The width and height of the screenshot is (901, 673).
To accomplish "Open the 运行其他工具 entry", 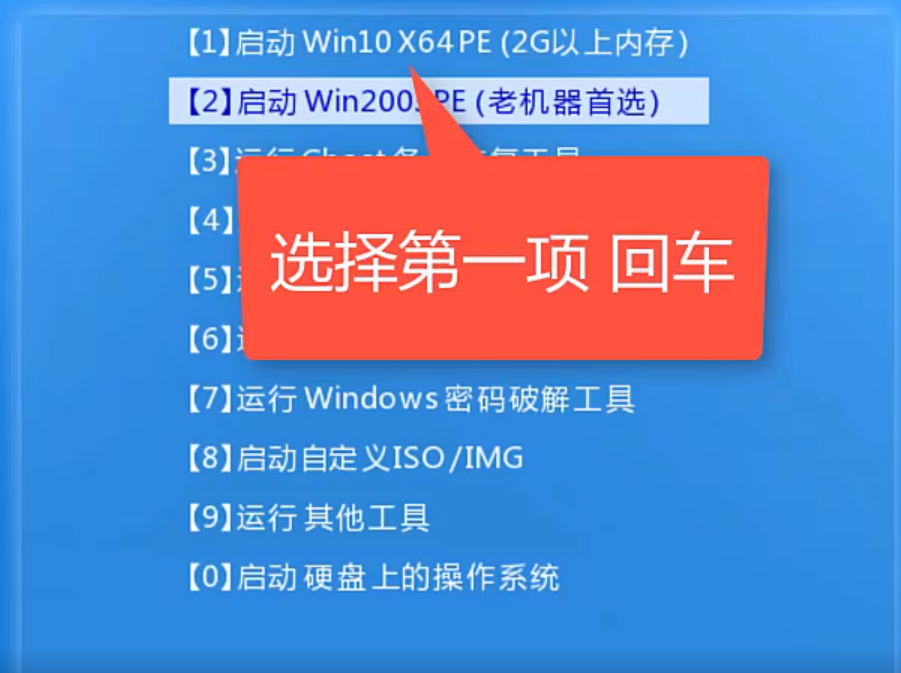I will [309, 517].
